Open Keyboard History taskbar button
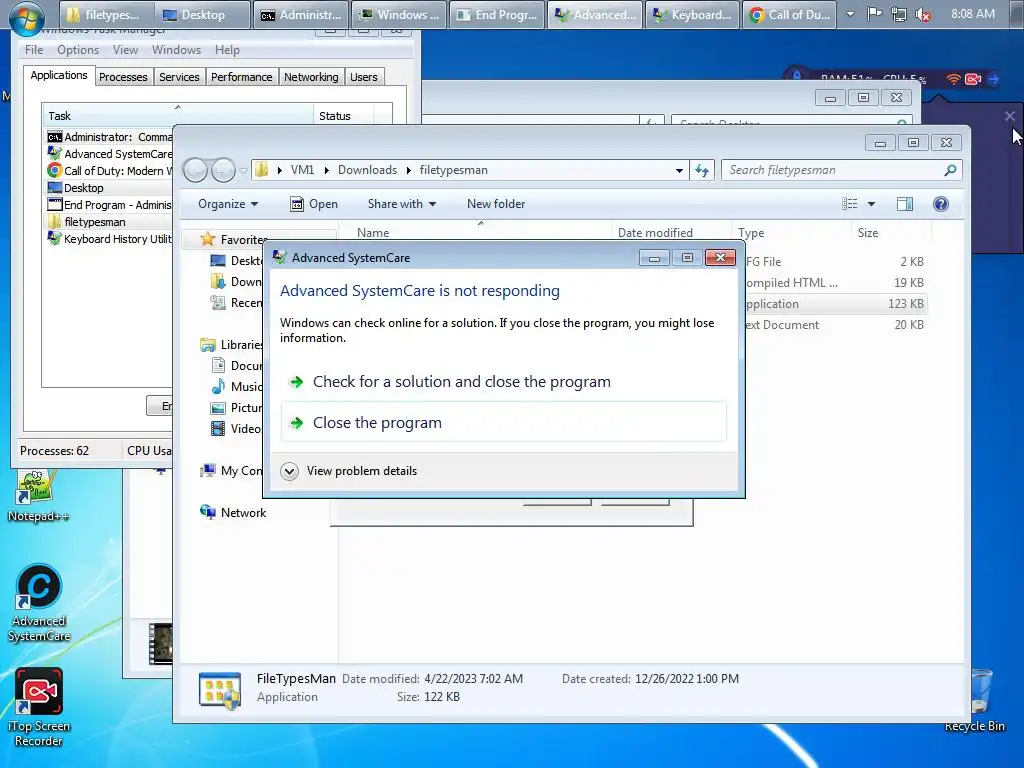 click(692, 14)
